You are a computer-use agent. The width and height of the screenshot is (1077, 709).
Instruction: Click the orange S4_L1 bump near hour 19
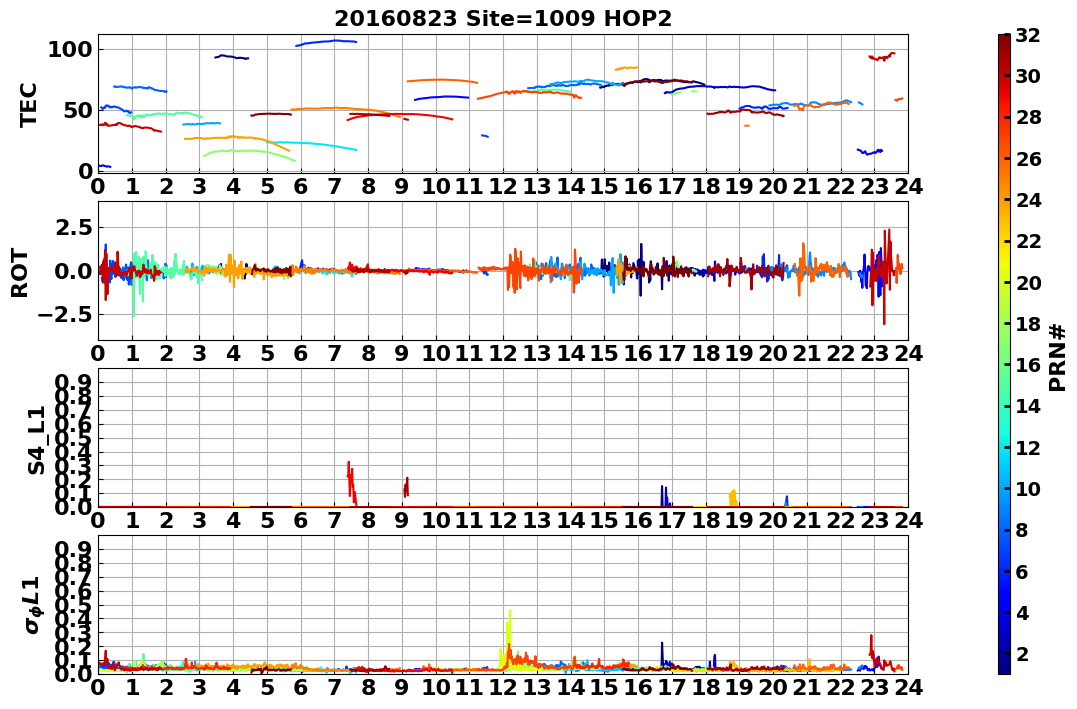(733, 496)
